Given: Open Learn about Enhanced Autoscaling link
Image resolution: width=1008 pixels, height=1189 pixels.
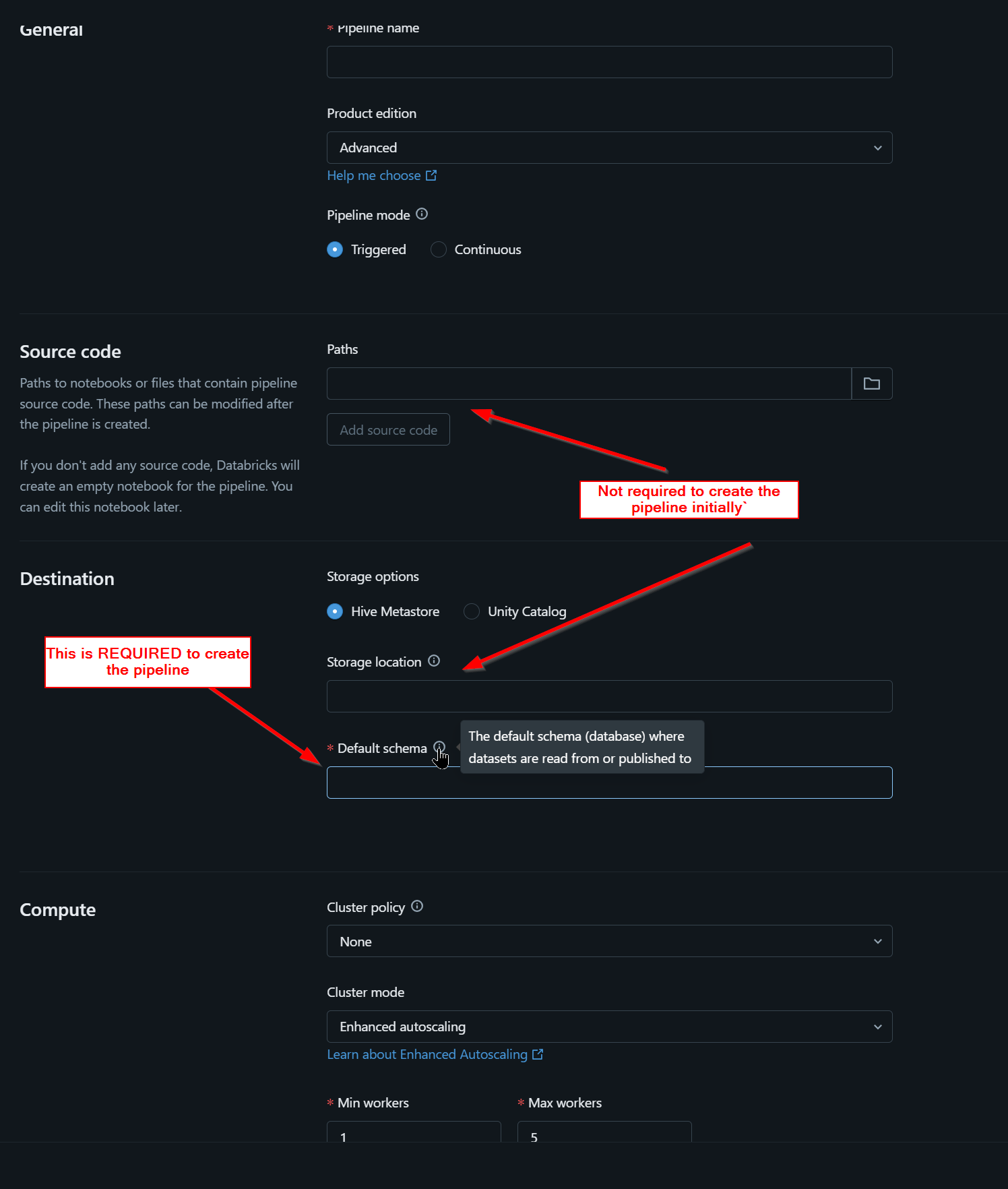Looking at the screenshot, I should pos(427,1054).
